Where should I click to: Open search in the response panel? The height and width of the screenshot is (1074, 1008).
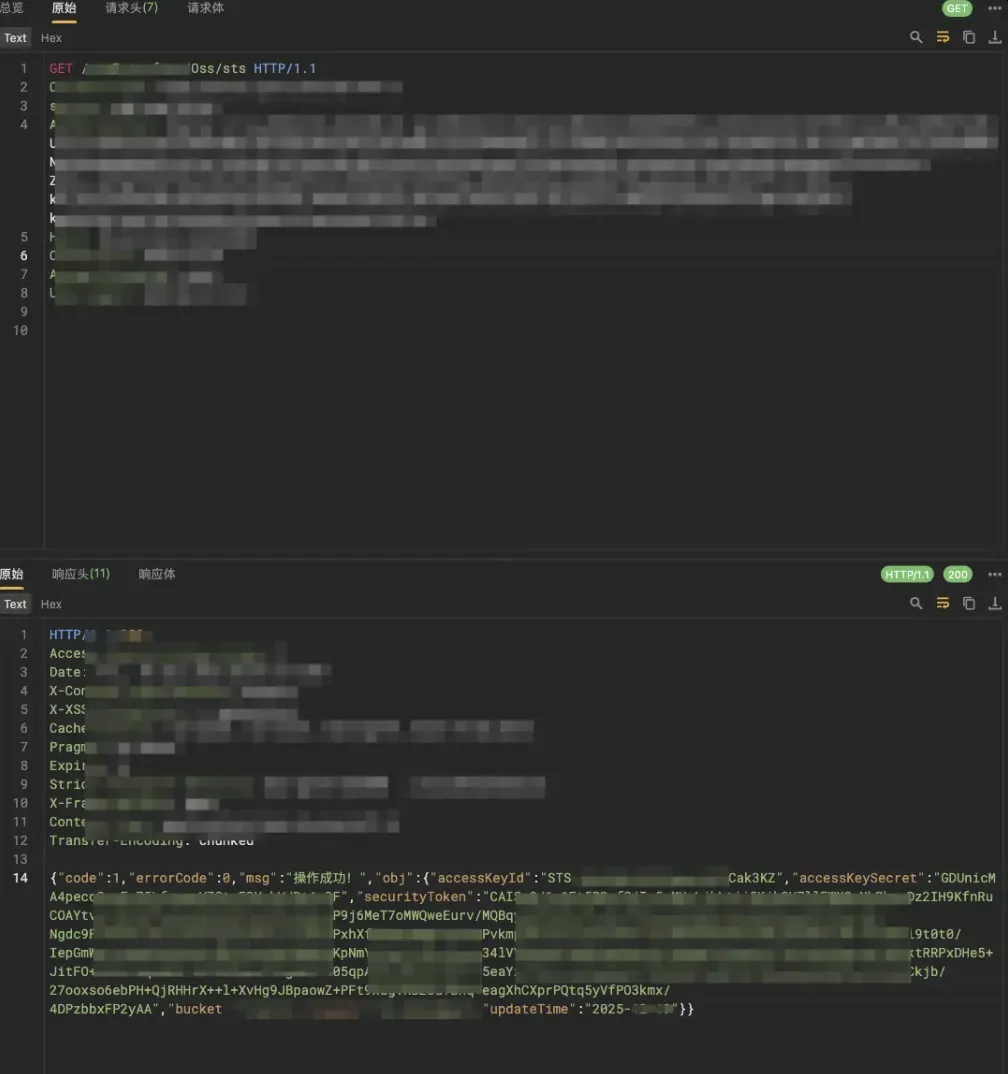tap(916, 603)
